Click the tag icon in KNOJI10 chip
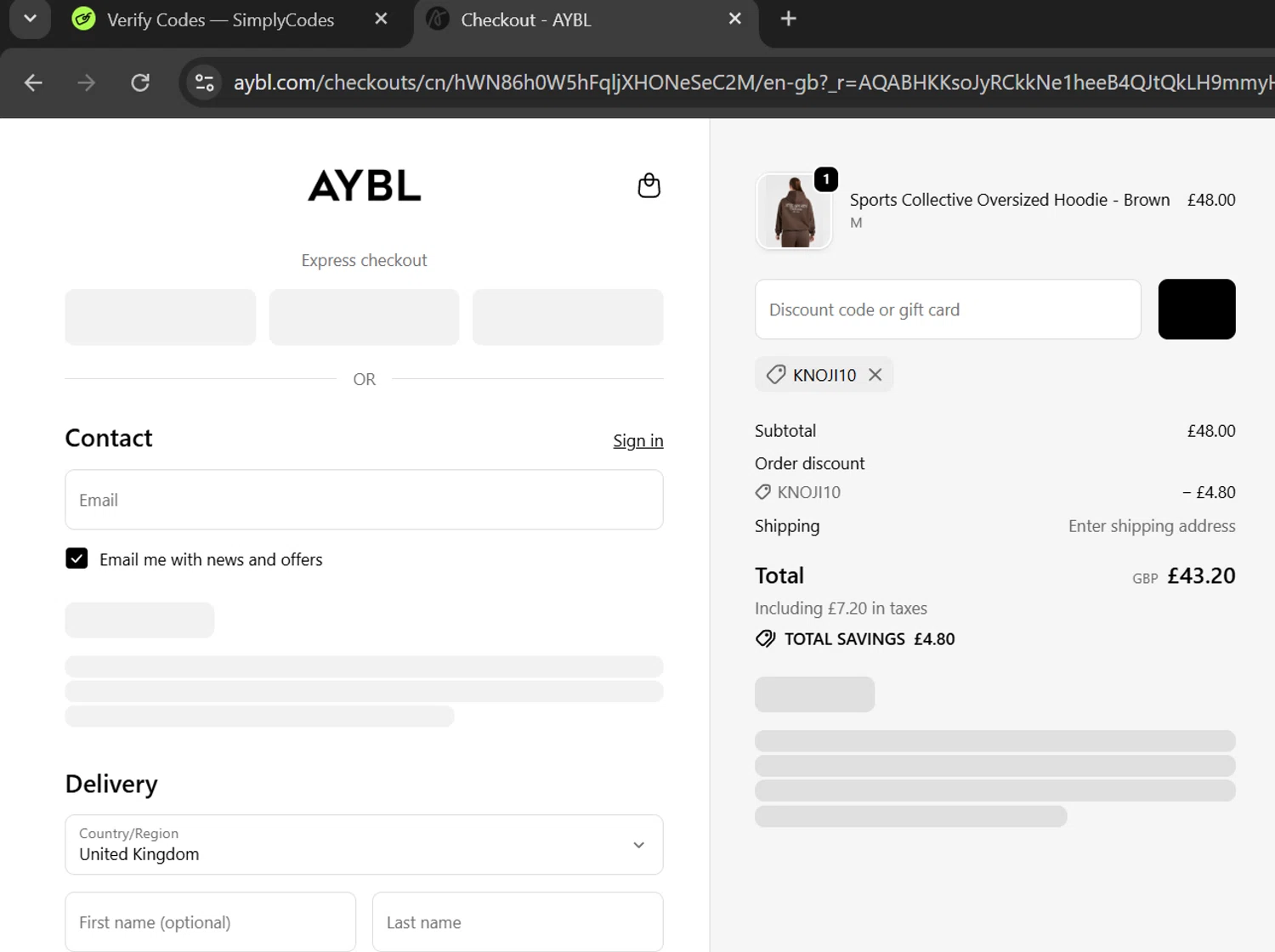Screen dimensions: 1275x952 (775, 375)
